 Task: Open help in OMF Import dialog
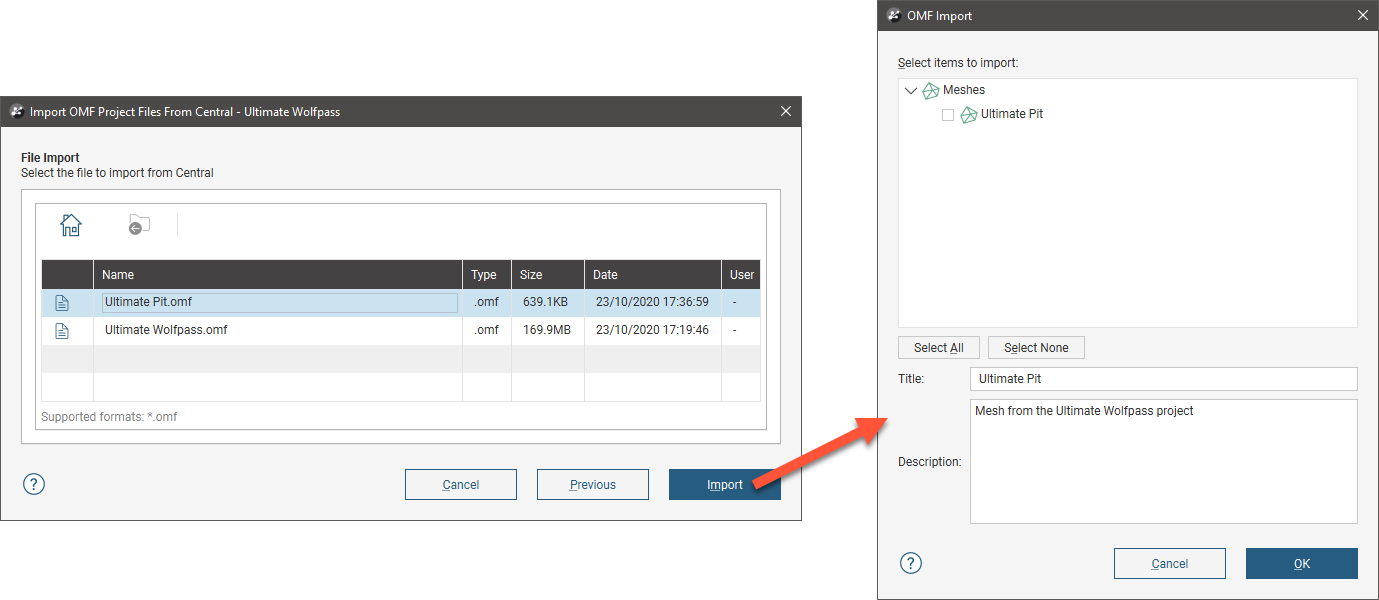[910, 563]
